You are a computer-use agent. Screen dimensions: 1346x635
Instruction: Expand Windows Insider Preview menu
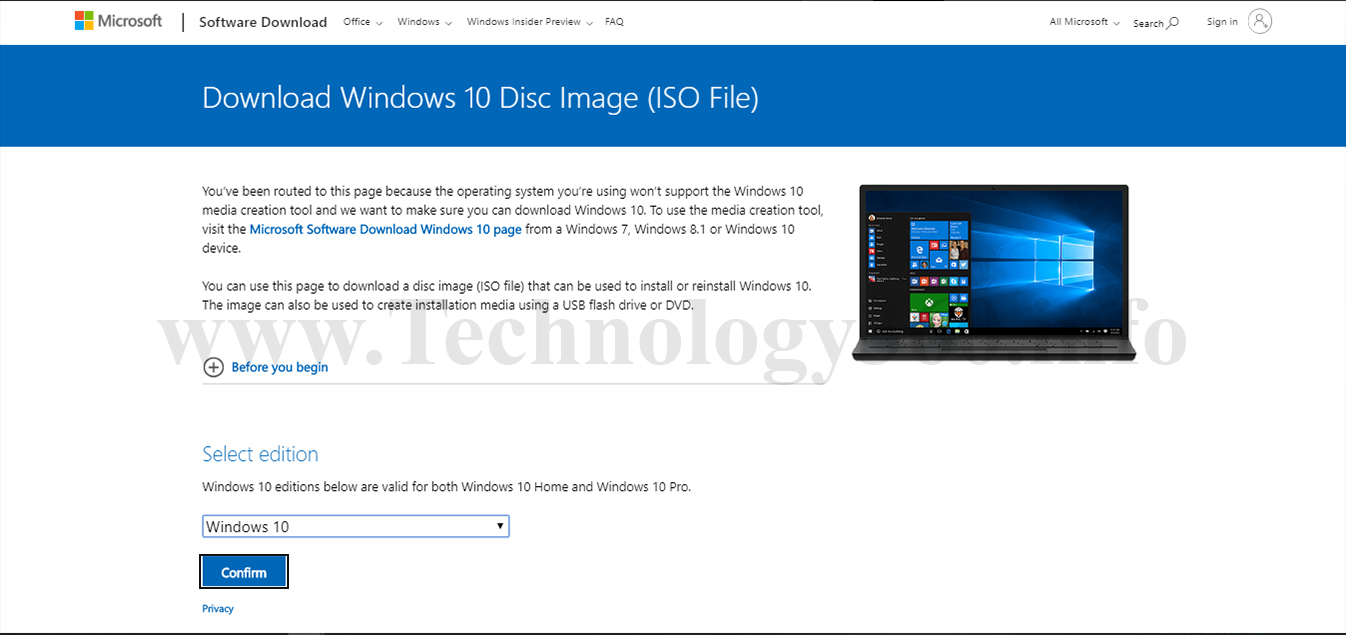click(x=530, y=22)
